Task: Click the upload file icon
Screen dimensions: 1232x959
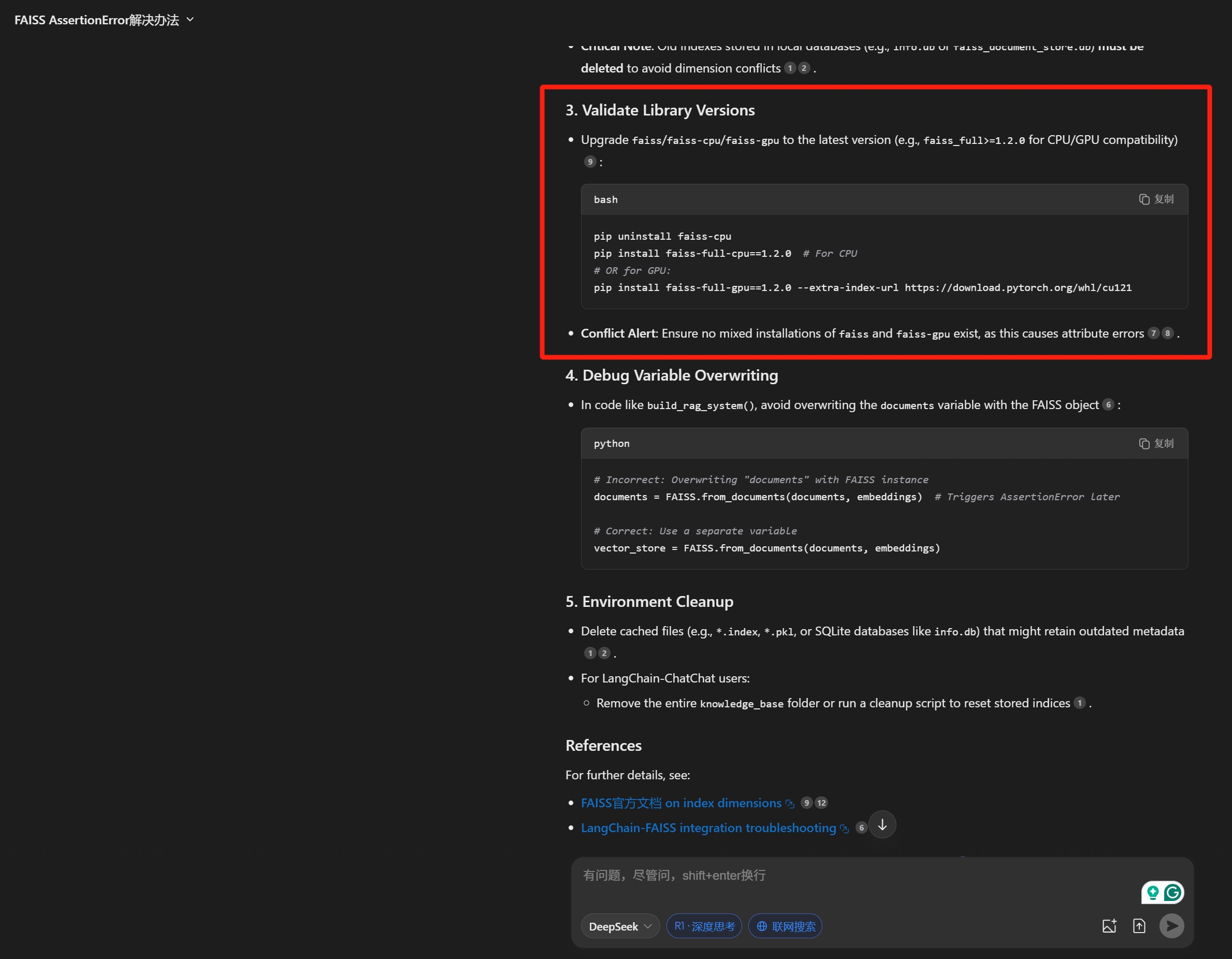Action: [1139, 926]
